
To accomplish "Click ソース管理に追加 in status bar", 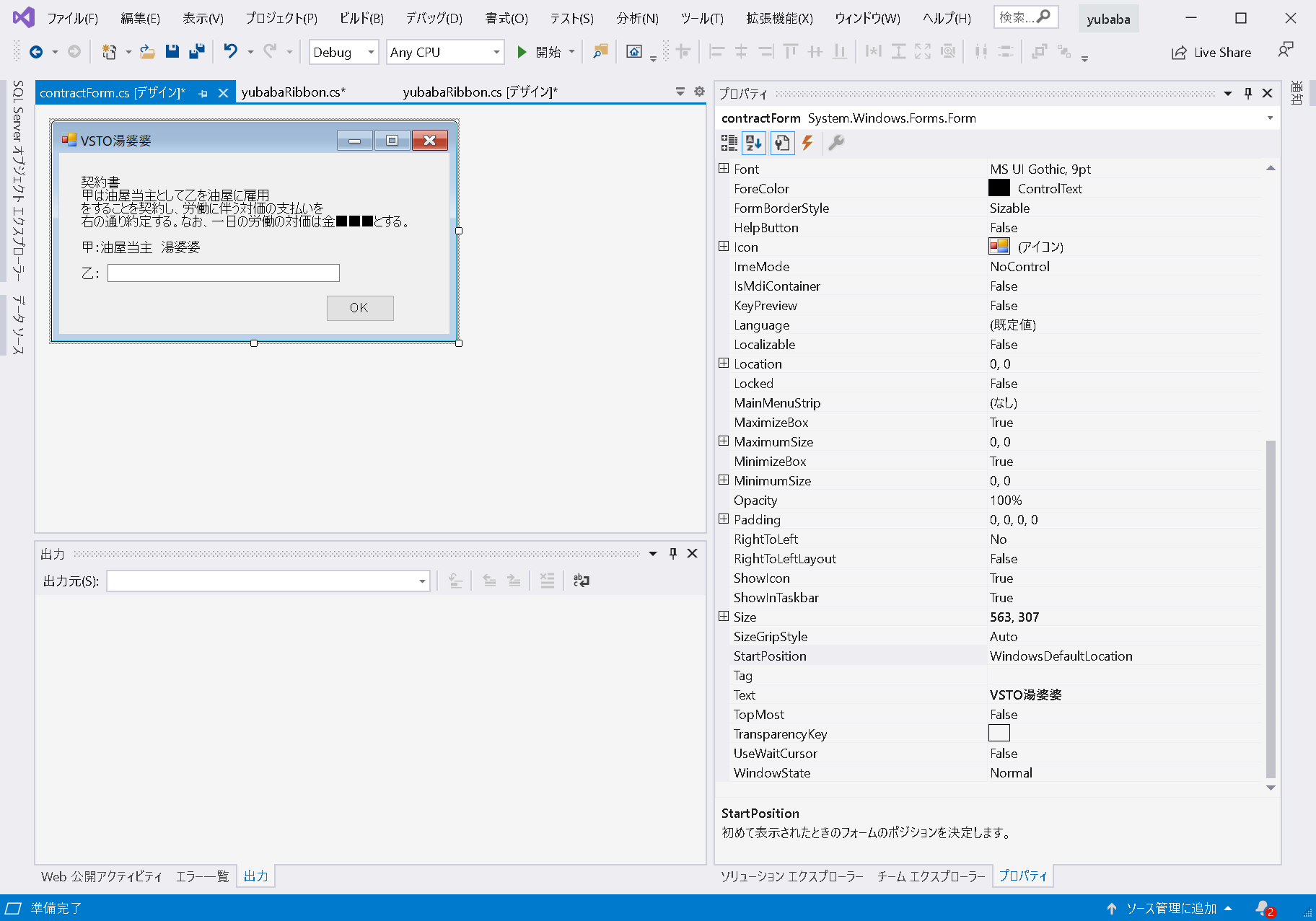I will (x=1172, y=909).
